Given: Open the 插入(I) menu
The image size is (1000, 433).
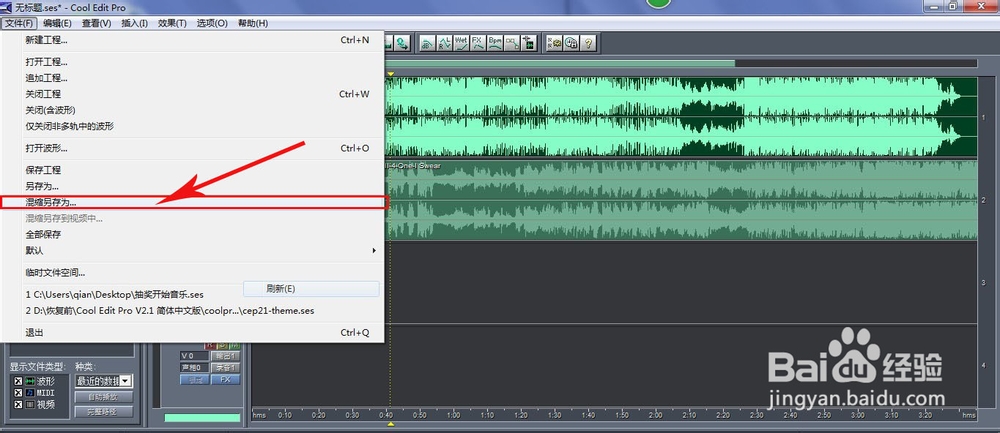Looking at the screenshot, I should pos(134,24).
